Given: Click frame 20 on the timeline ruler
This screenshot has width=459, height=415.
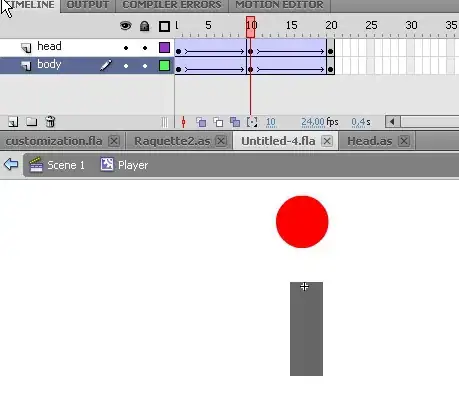Looking at the screenshot, I should [331, 25].
